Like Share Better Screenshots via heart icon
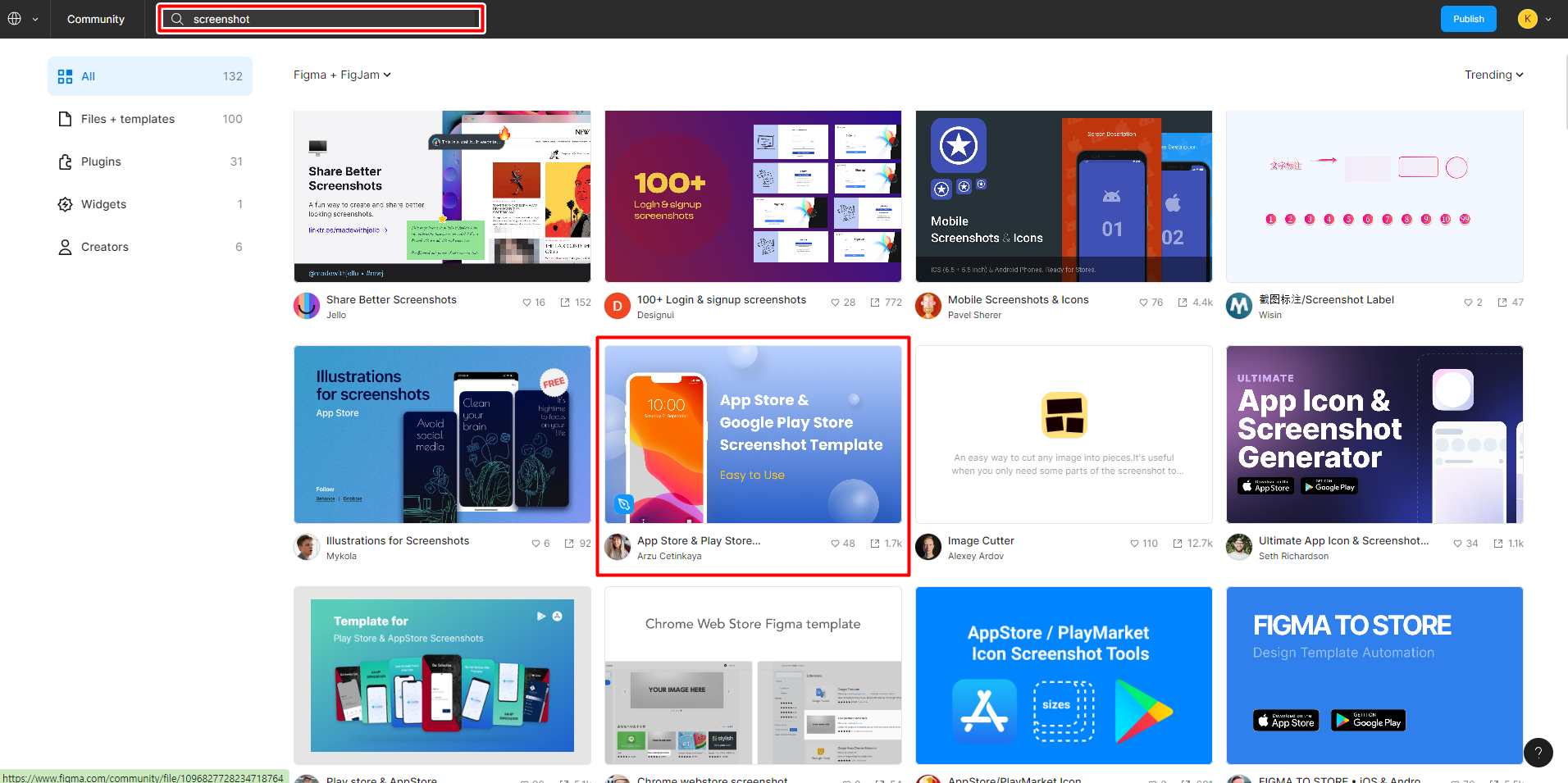 click(x=526, y=303)
